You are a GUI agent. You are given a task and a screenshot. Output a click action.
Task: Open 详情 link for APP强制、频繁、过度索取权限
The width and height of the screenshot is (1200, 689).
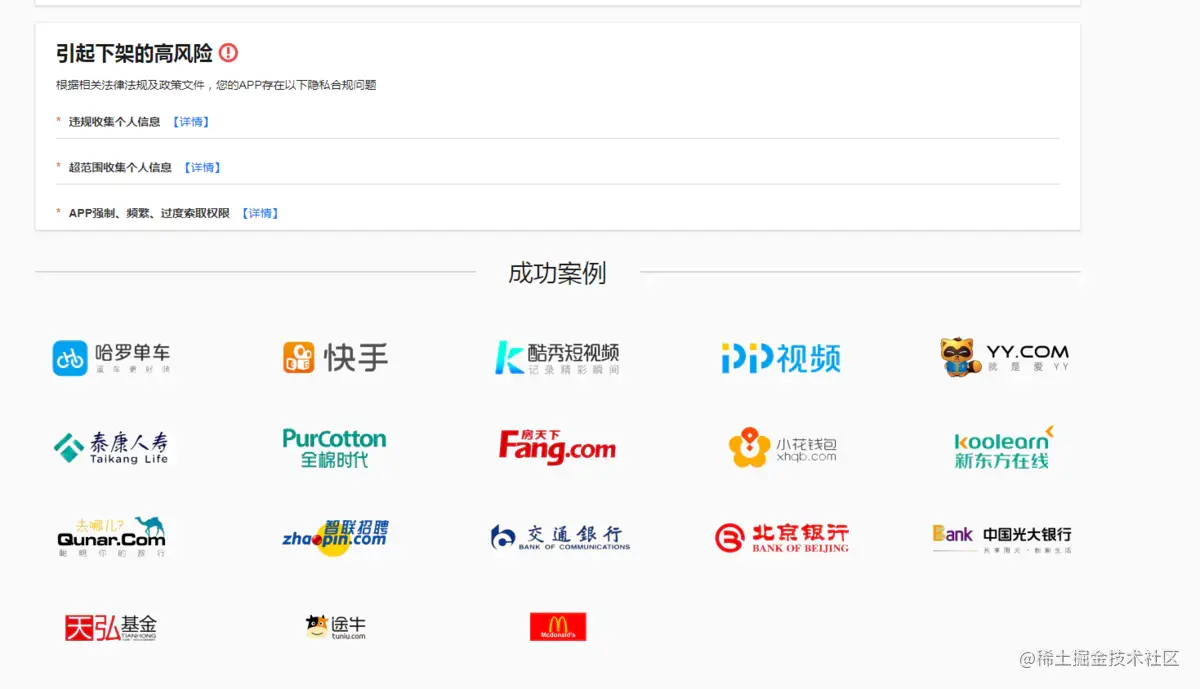(x=260, y=213)
